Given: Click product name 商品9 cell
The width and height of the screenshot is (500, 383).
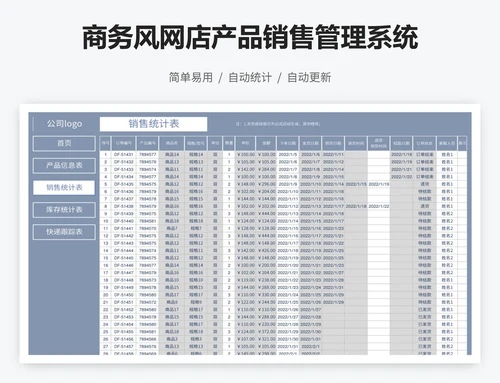Looking at the screenshot, I should [172, 302].
